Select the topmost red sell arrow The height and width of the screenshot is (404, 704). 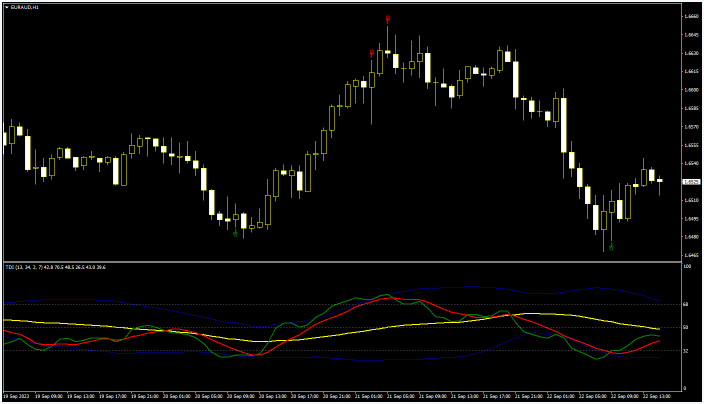click(387, 19)
